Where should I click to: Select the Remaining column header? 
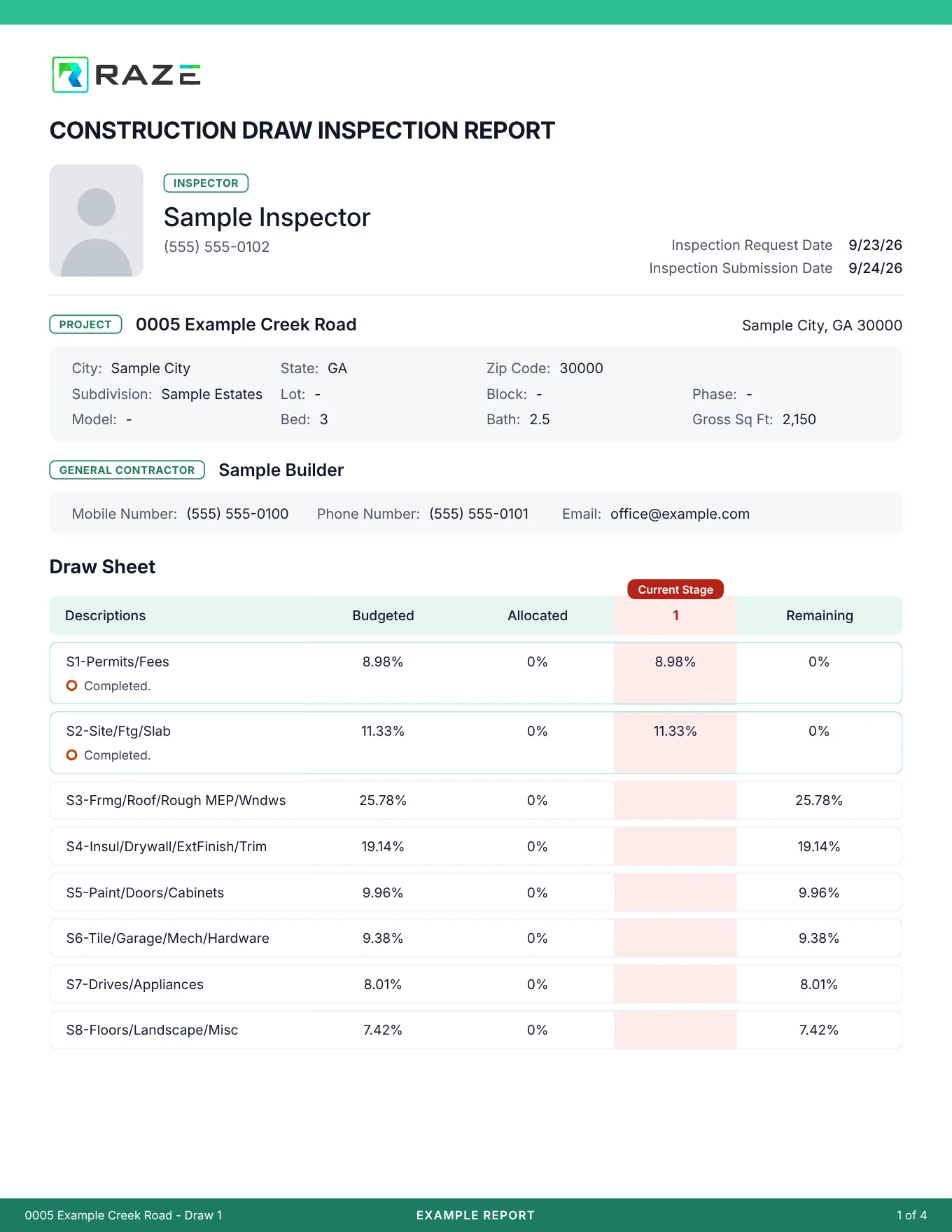point(819,615)
